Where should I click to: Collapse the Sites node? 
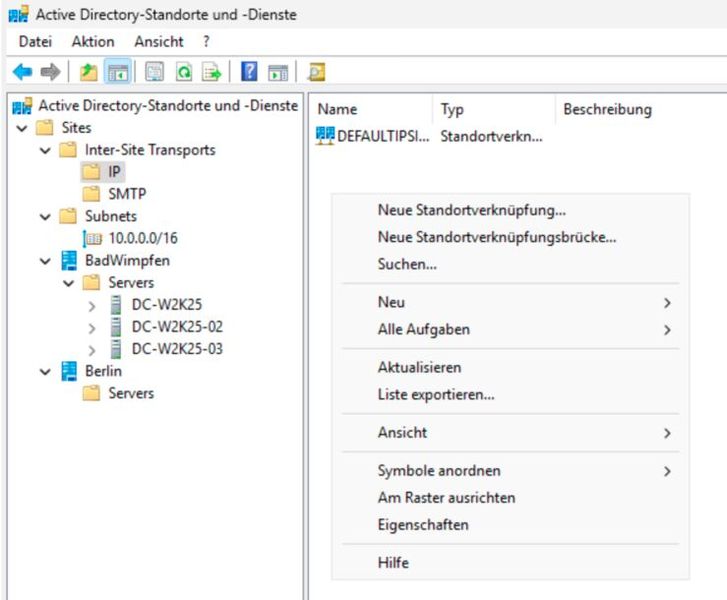[x=22, y=128]
